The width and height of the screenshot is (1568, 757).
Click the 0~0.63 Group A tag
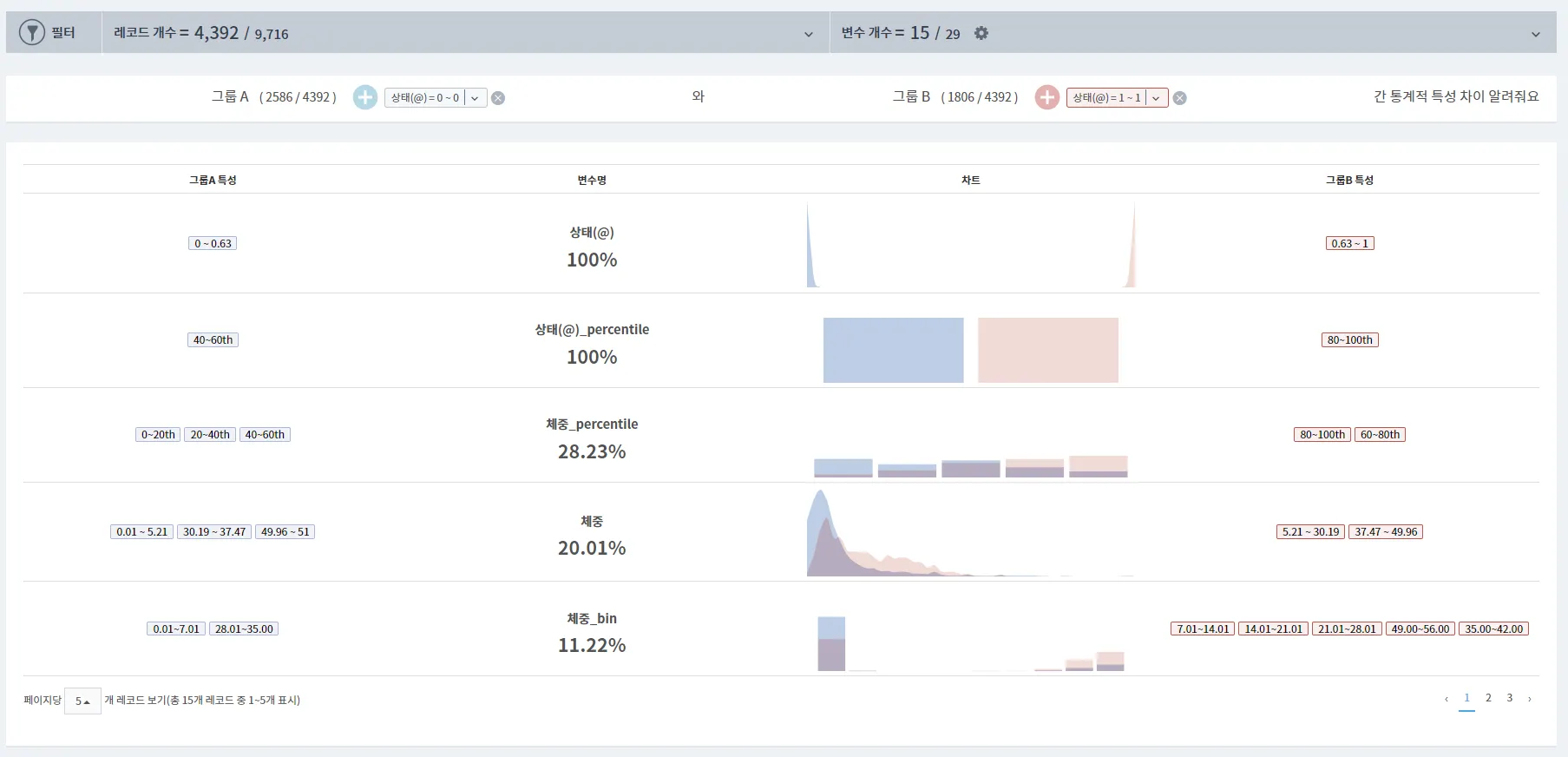(213, 243)
